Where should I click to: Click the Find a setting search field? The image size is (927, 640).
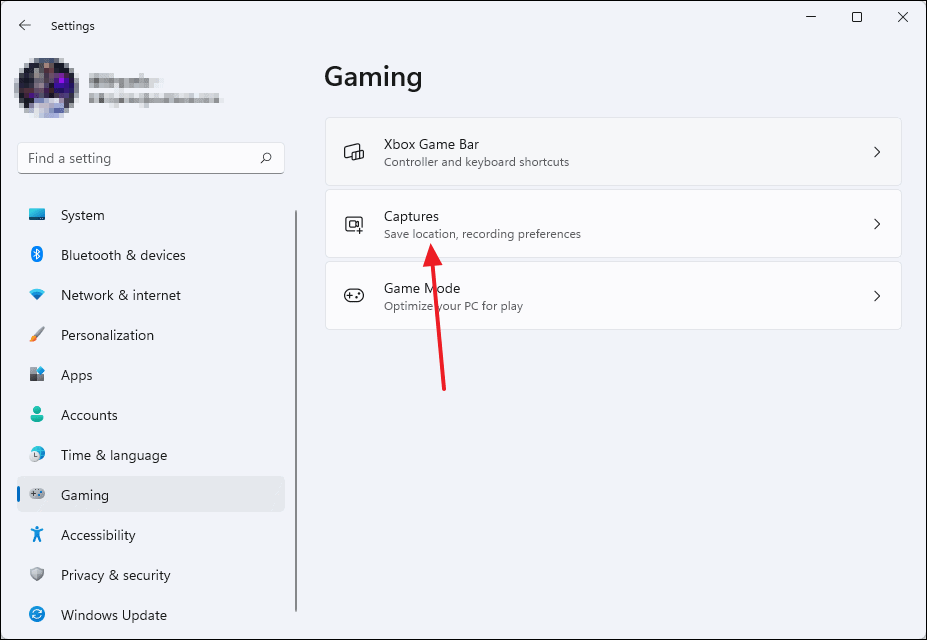pos(150,158)
